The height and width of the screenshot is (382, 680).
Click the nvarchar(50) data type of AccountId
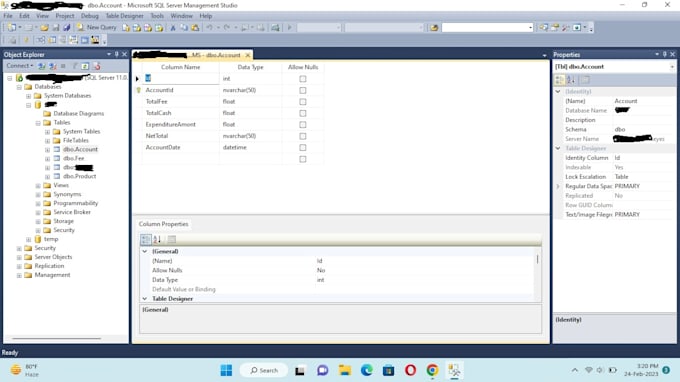pos(239,90)
